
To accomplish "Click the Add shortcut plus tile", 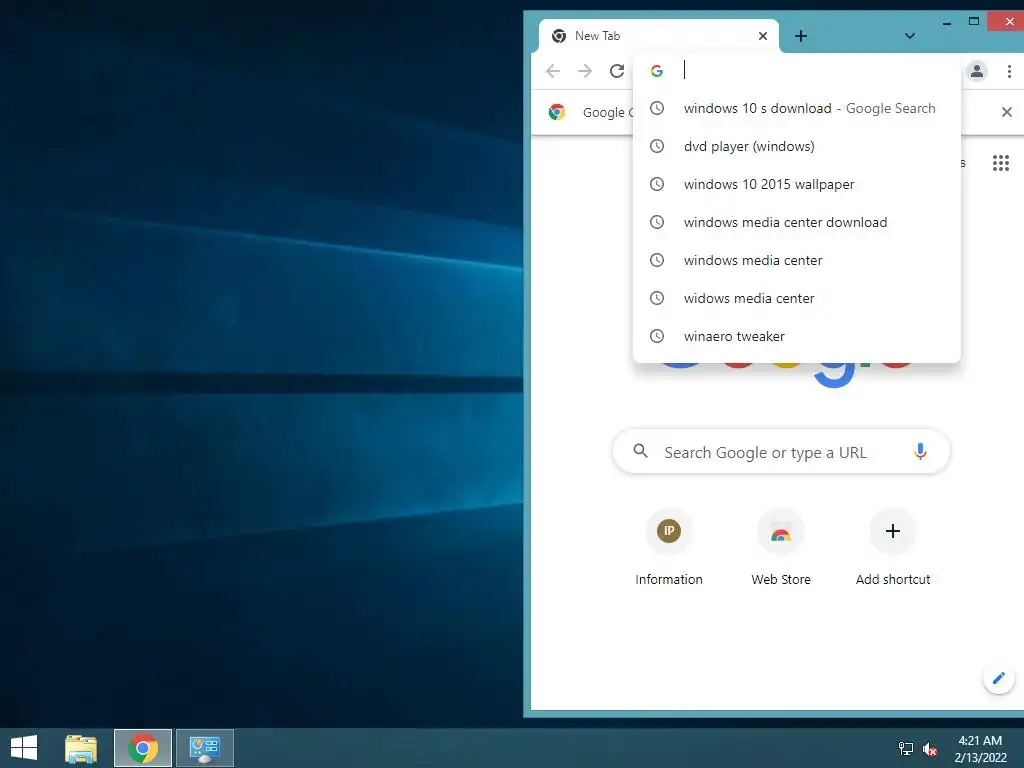I will (x=893, y=530).
